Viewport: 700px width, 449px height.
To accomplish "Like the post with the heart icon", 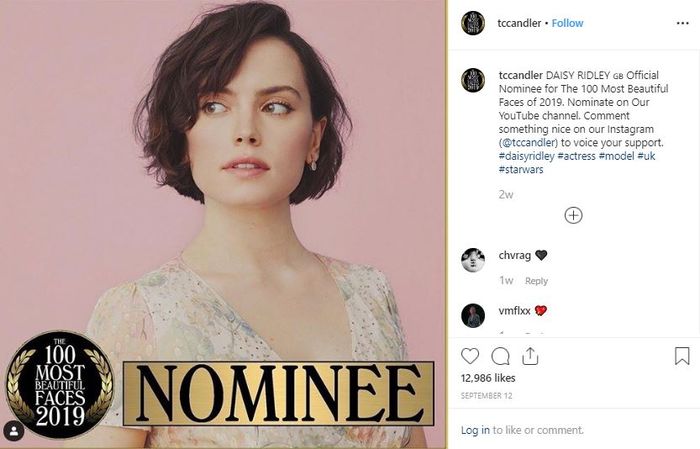I will (x=470, y=356).
